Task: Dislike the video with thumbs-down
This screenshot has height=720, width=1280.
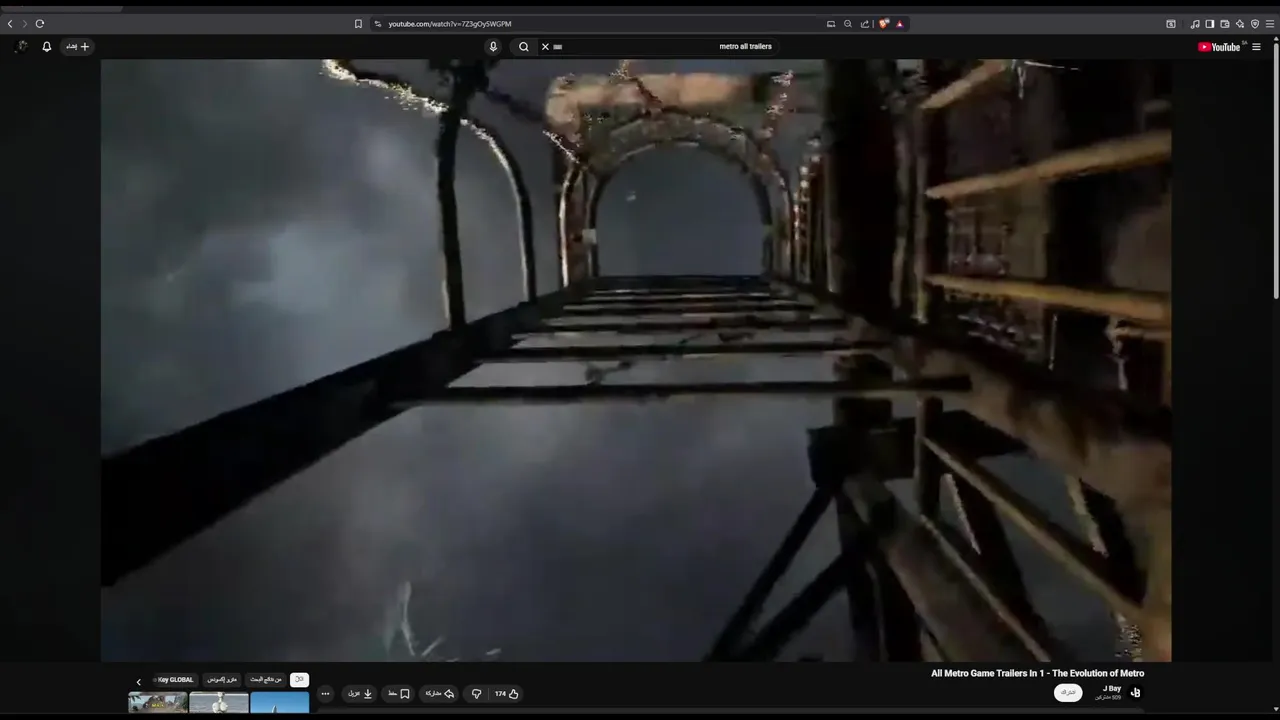Action: coord(476,693)
